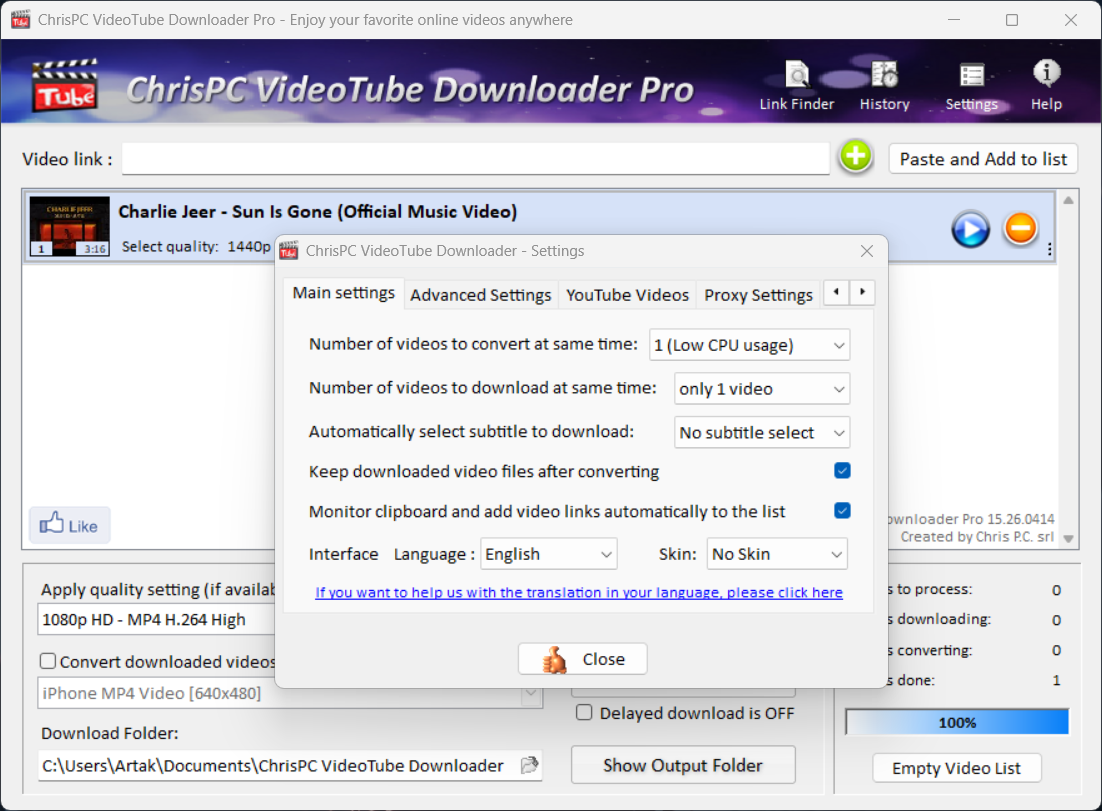Open the iPhone MP4 Video conversion format dropdown
1102x811 pixels.
290,693
